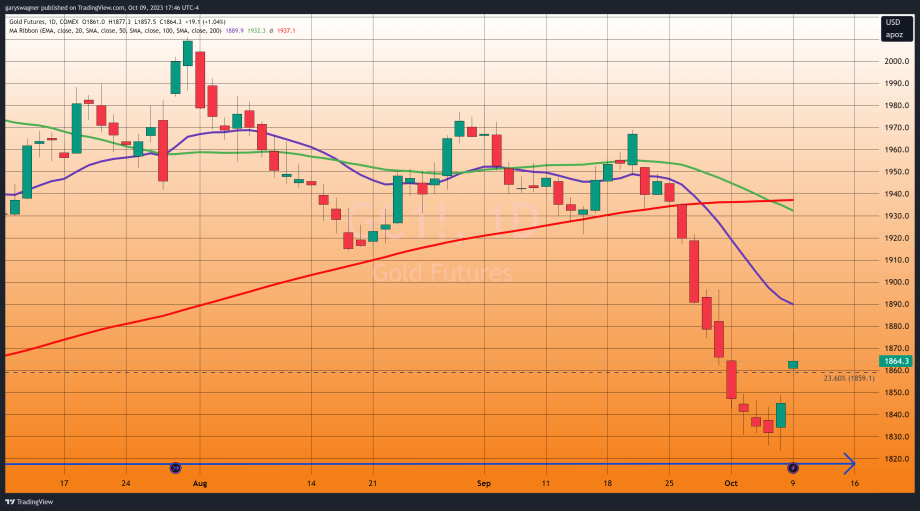Click the Sep label on the time axis
The width and height of the screenshot is (920, 511).
(x=483, y=482)
